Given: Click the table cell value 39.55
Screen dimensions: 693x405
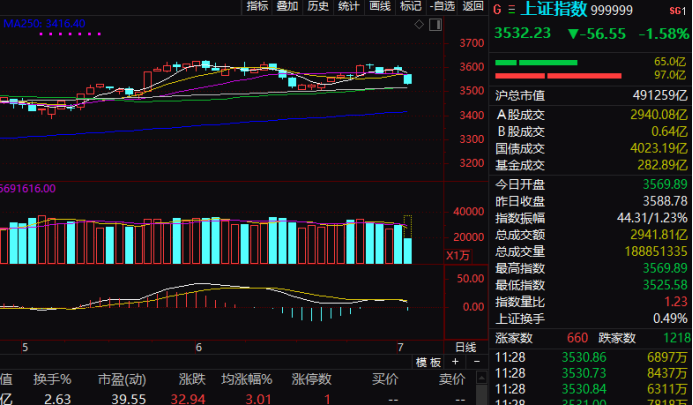Looking at the screenshot, I should click(128, 399).
